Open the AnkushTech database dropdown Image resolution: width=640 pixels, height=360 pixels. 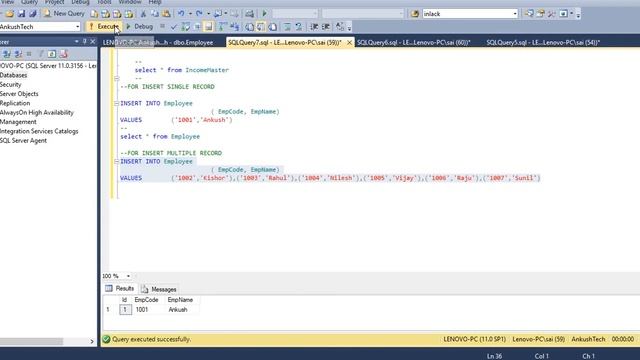(78, 27)
